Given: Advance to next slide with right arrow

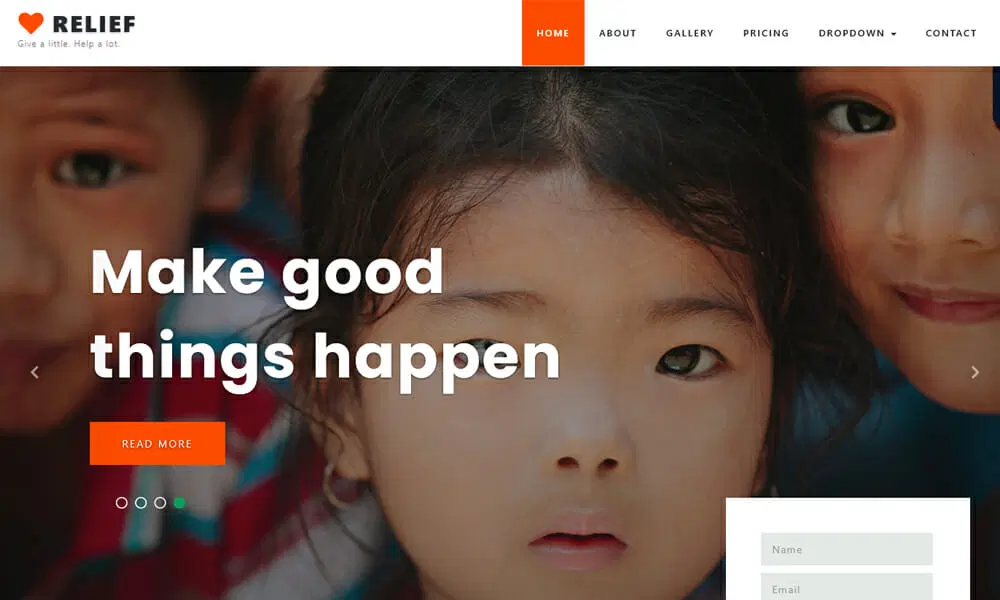Looking at the screenshot, I should click(x=974, y=372).
